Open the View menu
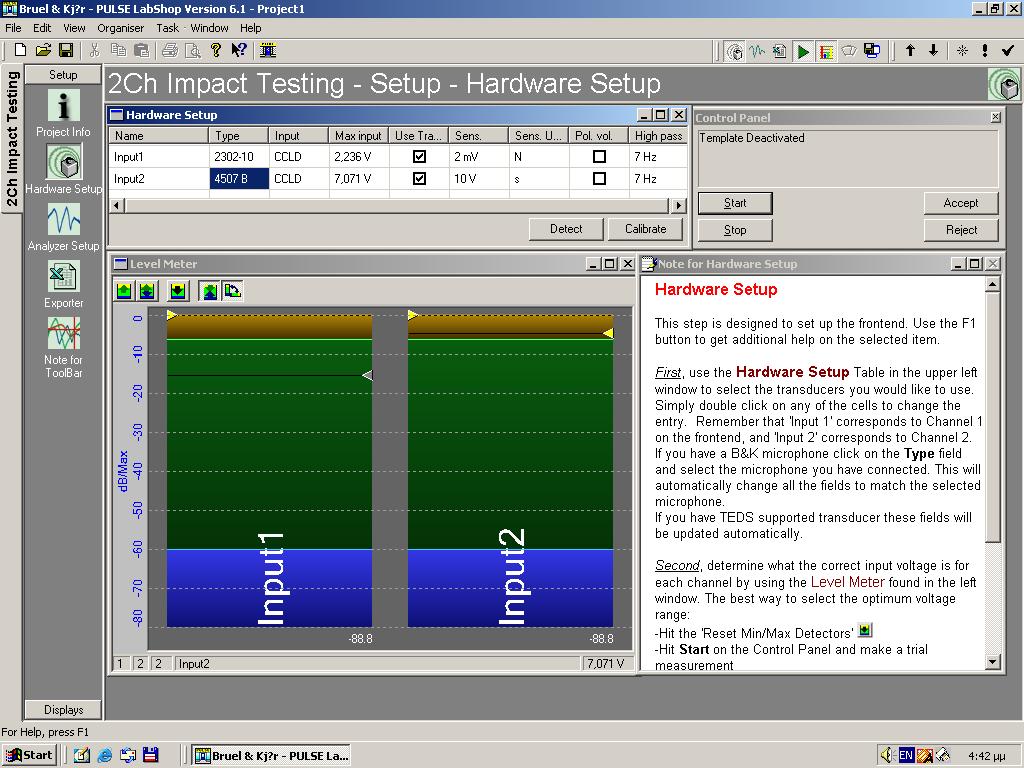The width and height of the screenshot is (1024, 768). pos(74,28)
